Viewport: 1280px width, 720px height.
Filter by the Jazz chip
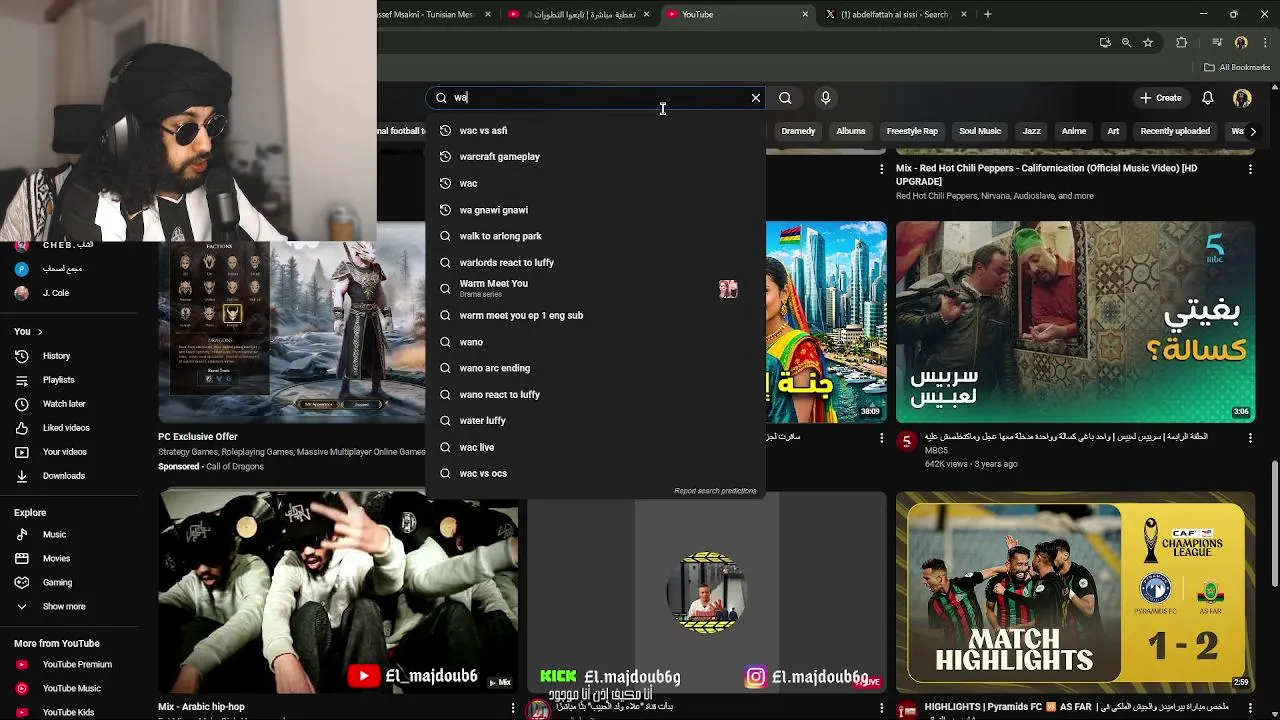point(1031,131)
